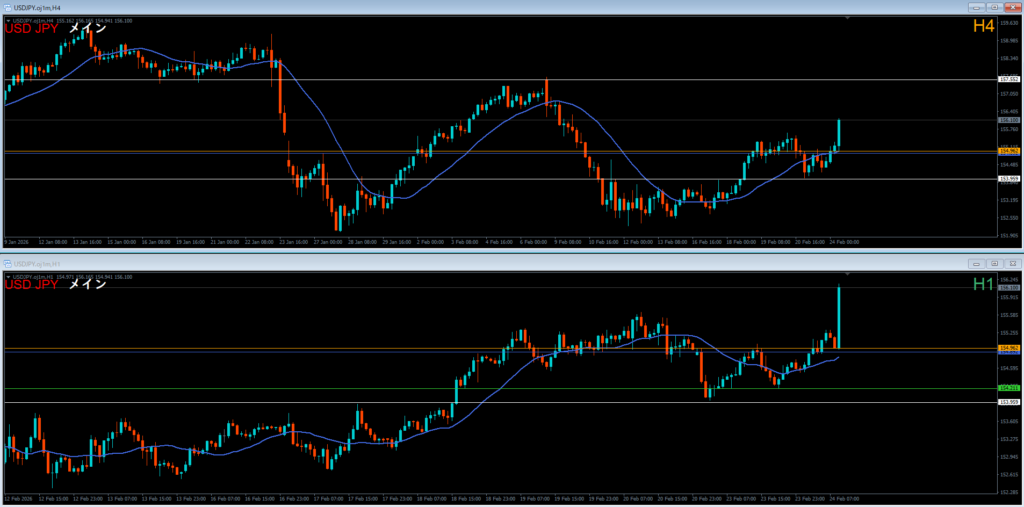Click the current price 156.100 tag on H1 chart
This screenshot has height=507, width=1024.
coord(1008,288)
